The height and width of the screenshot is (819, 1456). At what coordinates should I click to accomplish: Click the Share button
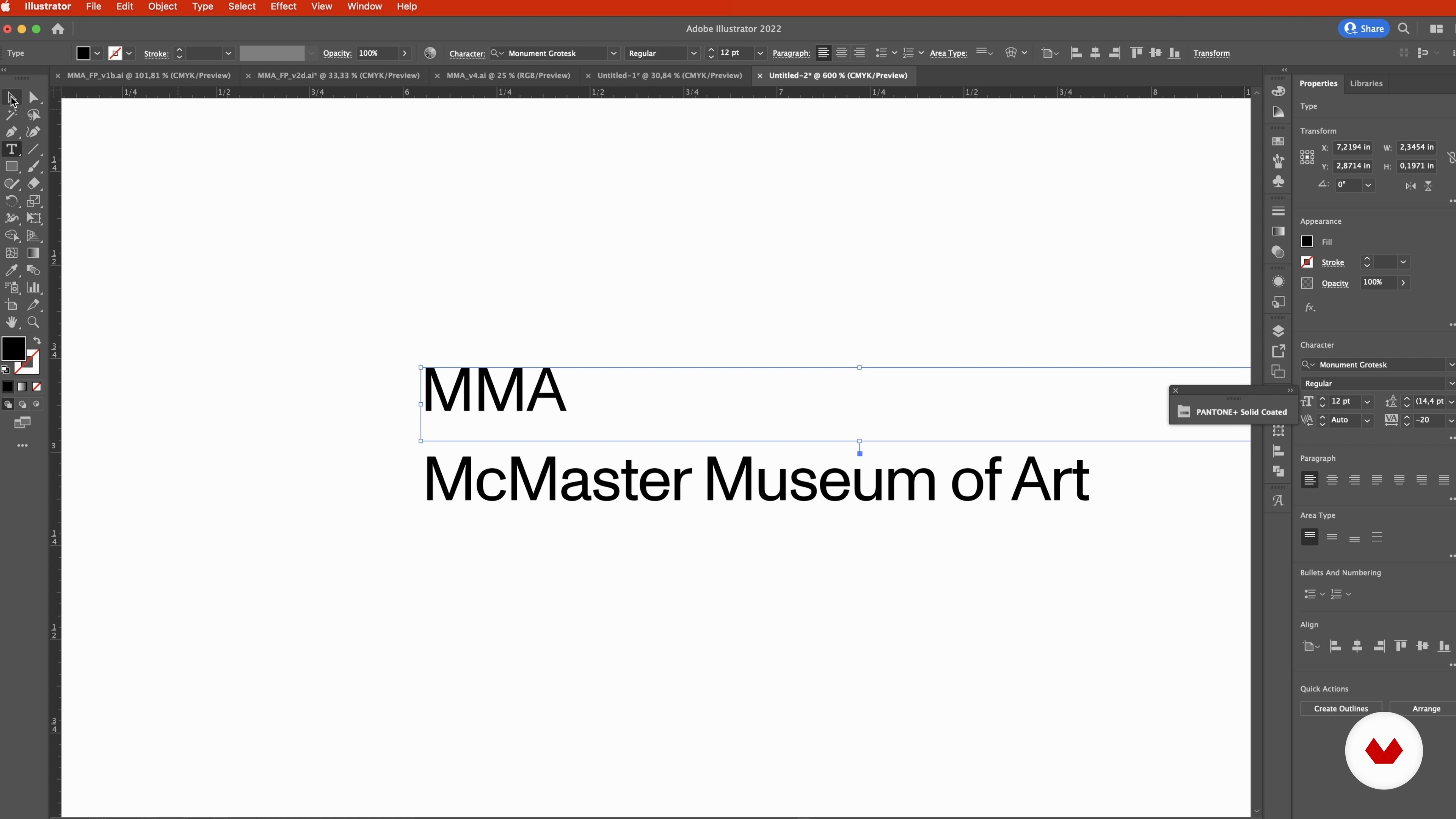tap(1363, 29)
